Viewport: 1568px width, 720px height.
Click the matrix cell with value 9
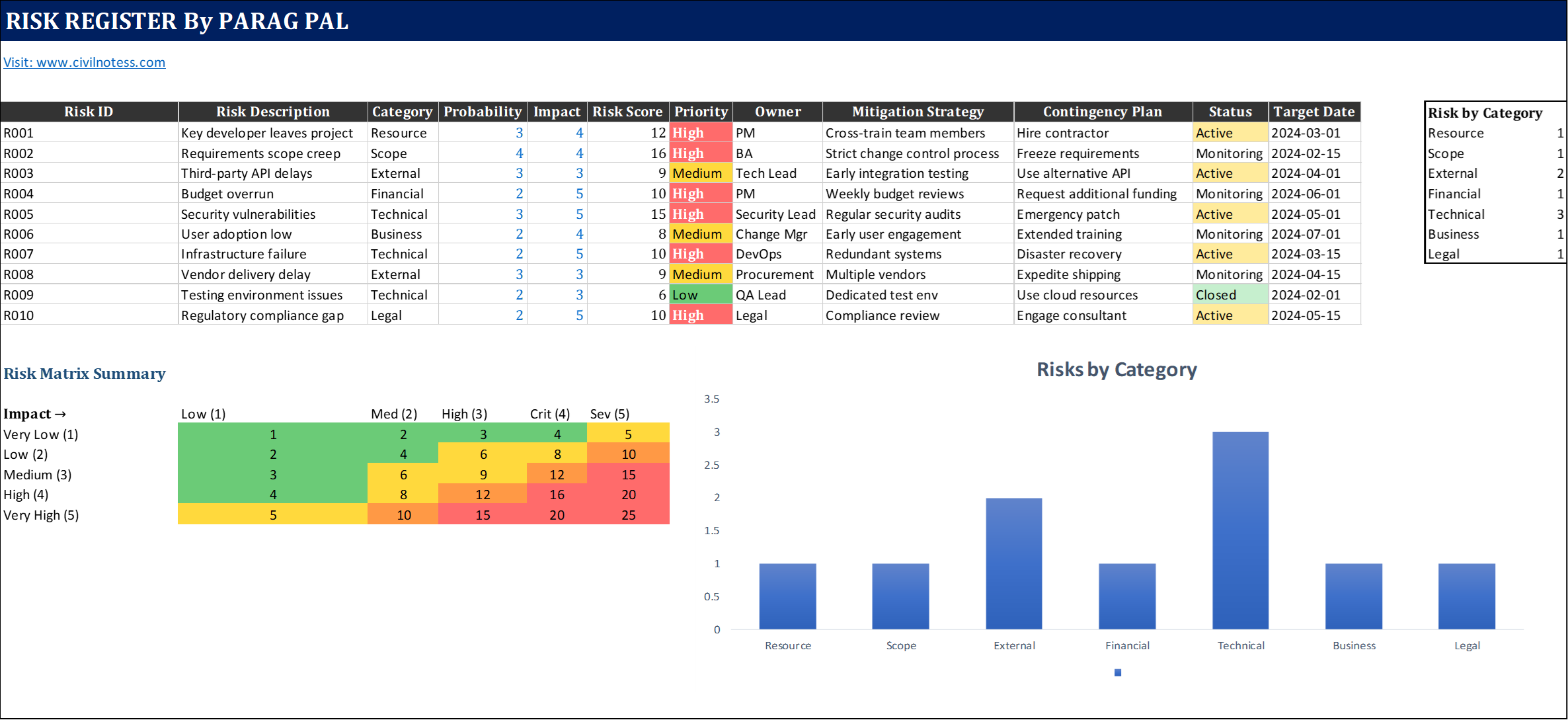483,475
